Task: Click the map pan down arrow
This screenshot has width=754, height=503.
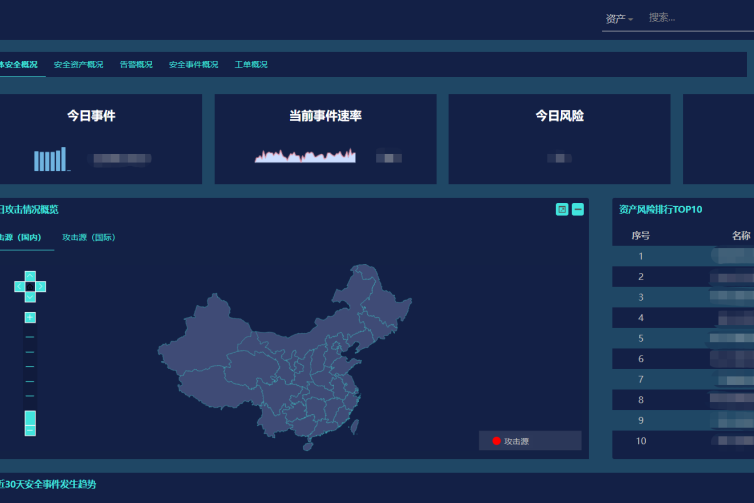Action: tap(30, 297)
